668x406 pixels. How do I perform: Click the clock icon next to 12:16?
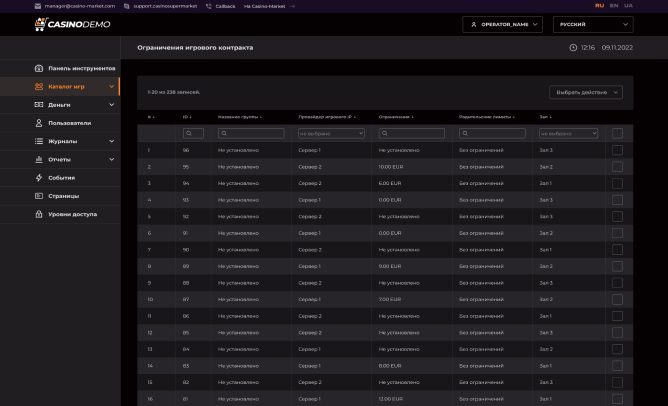click(x=572, y=47)
